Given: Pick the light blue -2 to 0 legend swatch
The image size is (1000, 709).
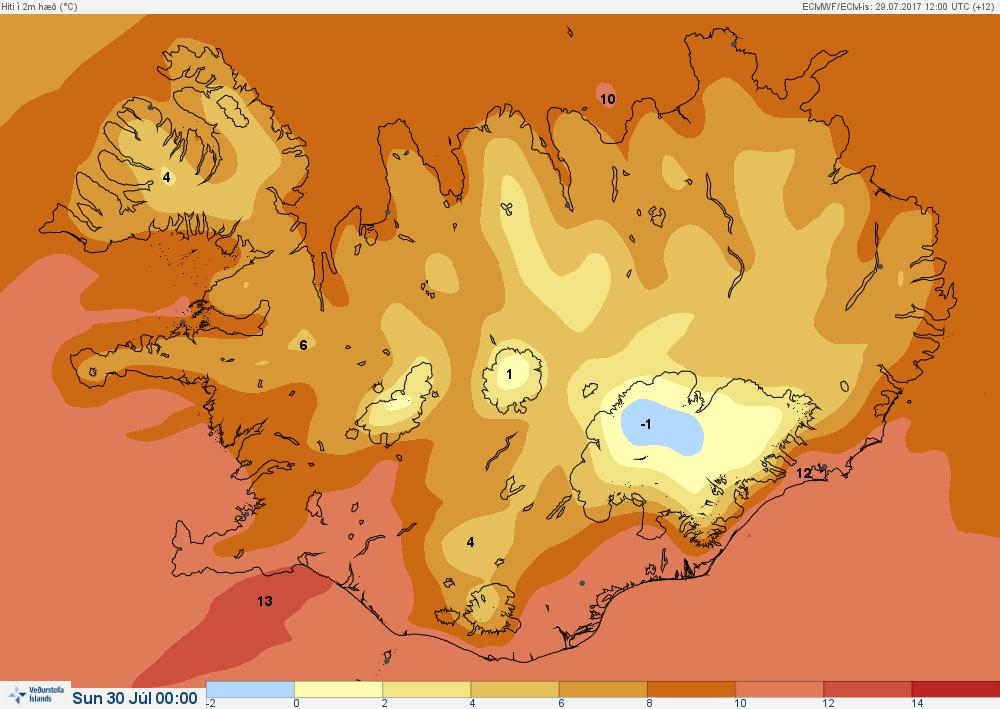Looking at the screenshot, I should [x=250, y=689].
